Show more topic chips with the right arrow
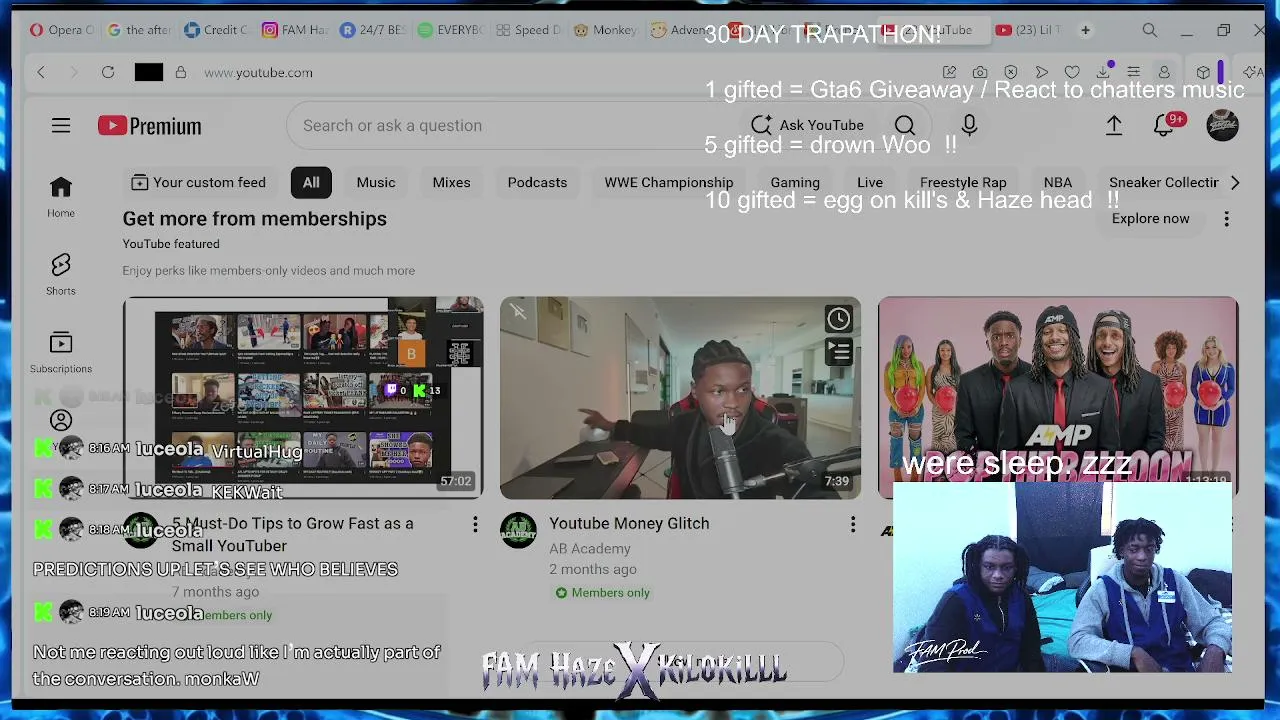The image size is (1280, 720). pos(1235,182)
